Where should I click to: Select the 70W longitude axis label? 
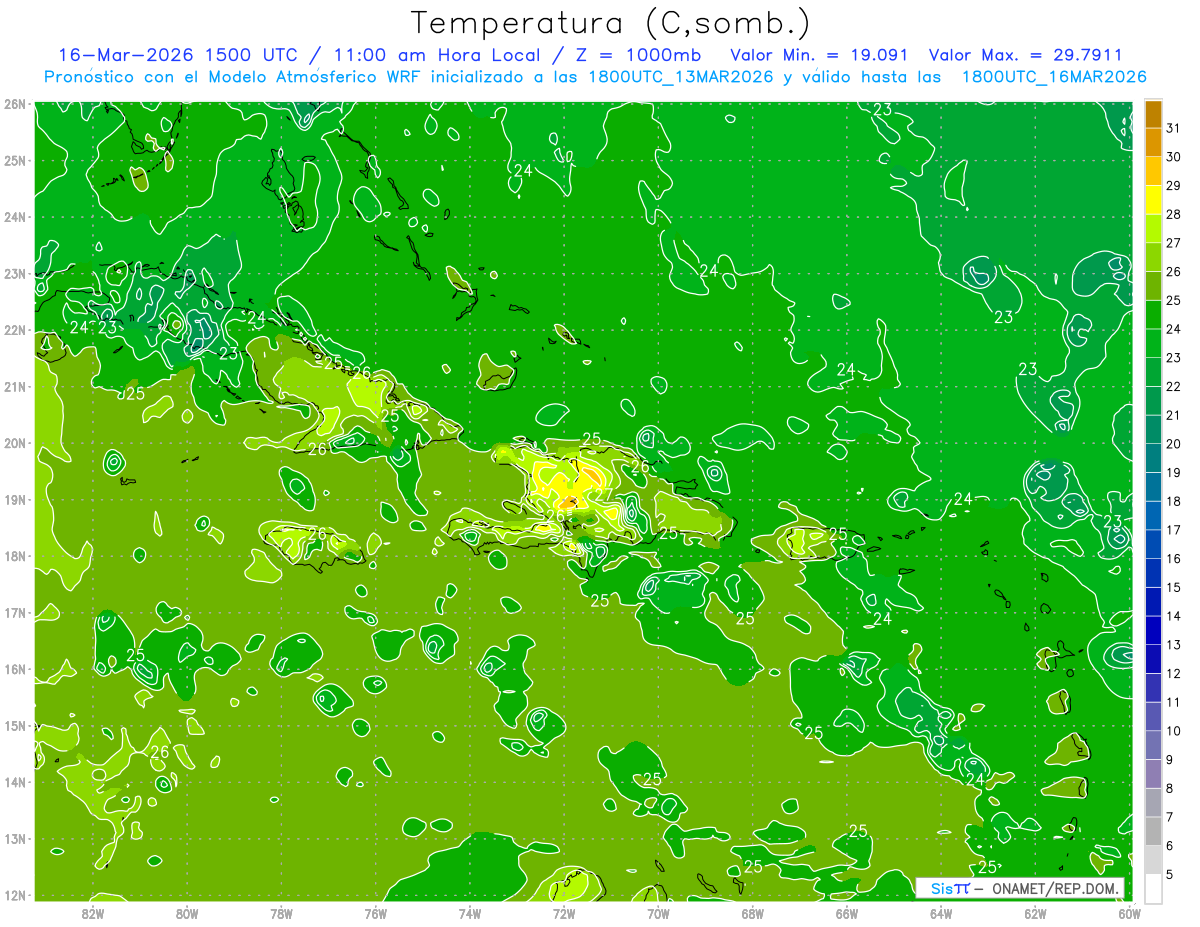click(x=658, y=913)
